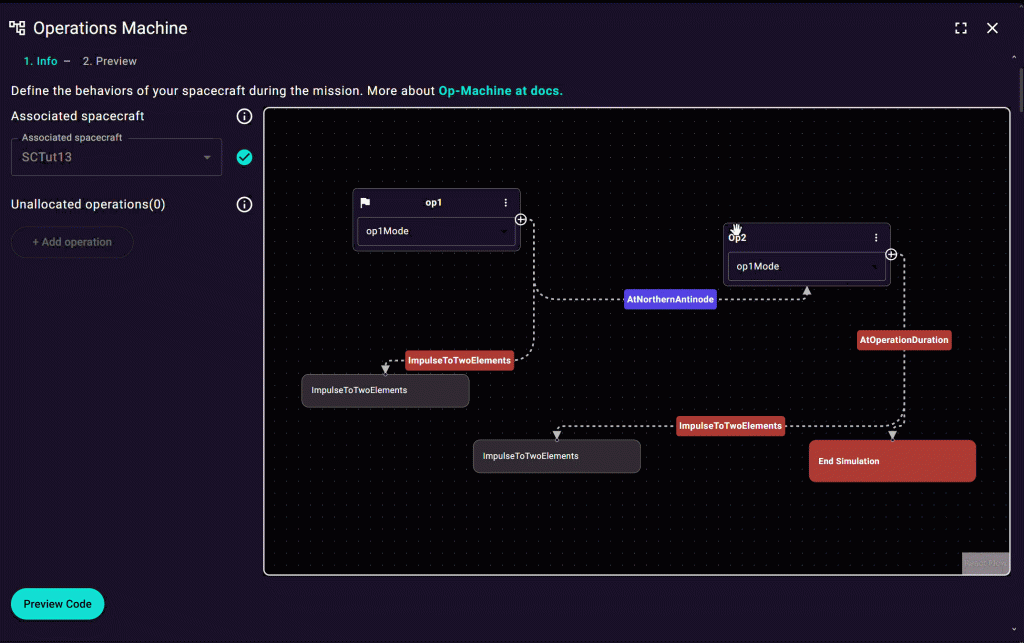The width and height of the screenshot is (1024, 643).
Task: Select the red AtOperationDuration transition label
Action: (904, 340)
